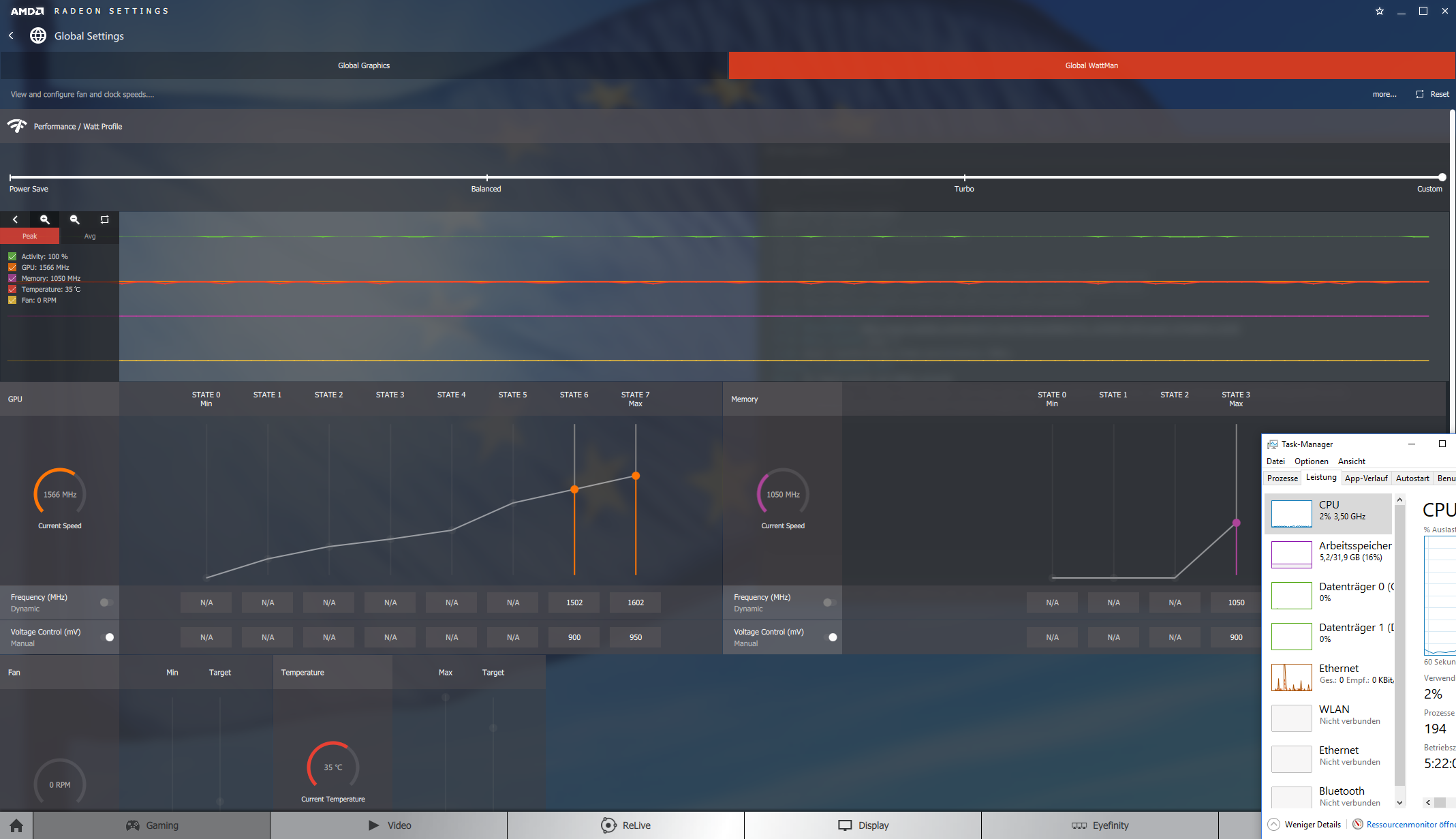The width and height of the screenshot is (1456, 839).
Task: Click the State 7 frequency field 1602
Action: coord(635,602)
